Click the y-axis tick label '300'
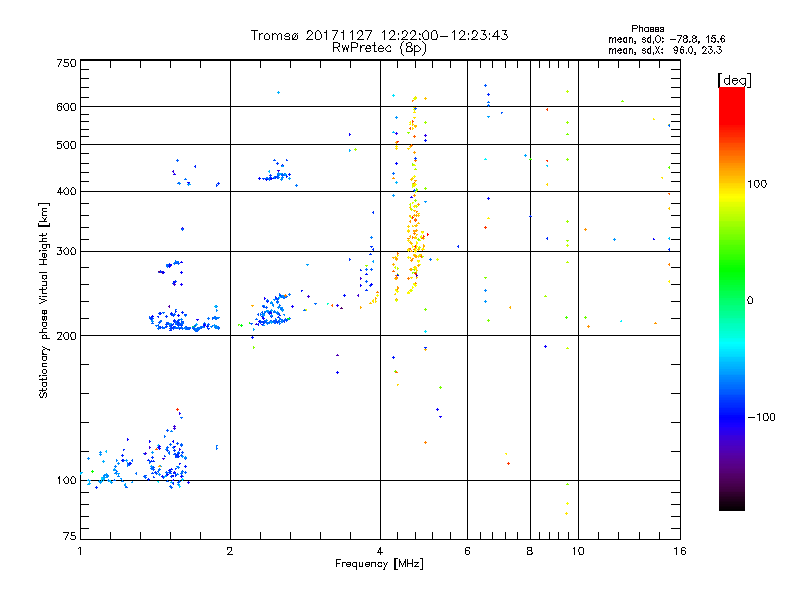The height and width of the screenshot is (600, 800). coord(67,251)
